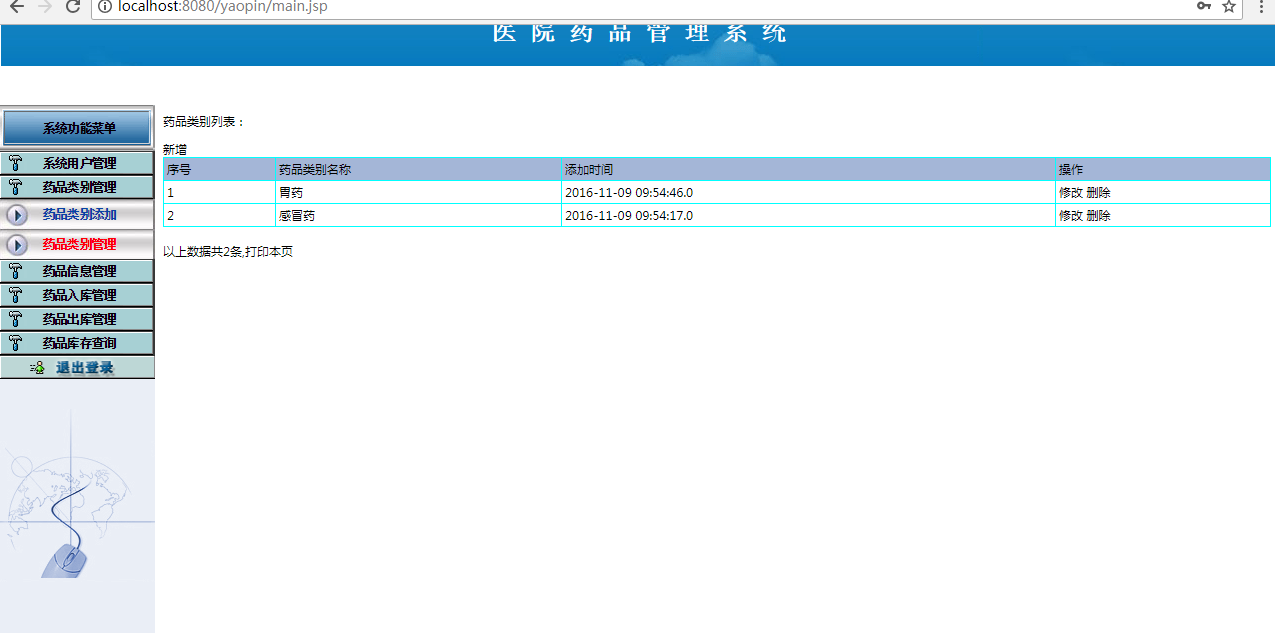
Task: Click 删除 for the 感冒药 row
Action: [1098, 216]
